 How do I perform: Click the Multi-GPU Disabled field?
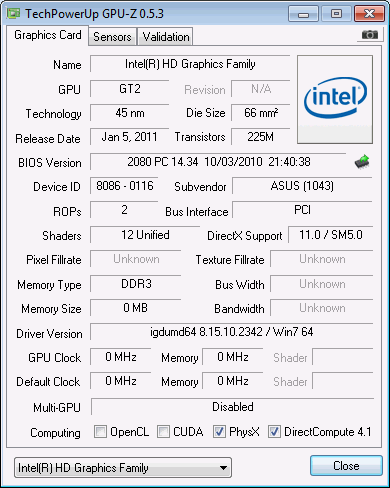point(232,407)
